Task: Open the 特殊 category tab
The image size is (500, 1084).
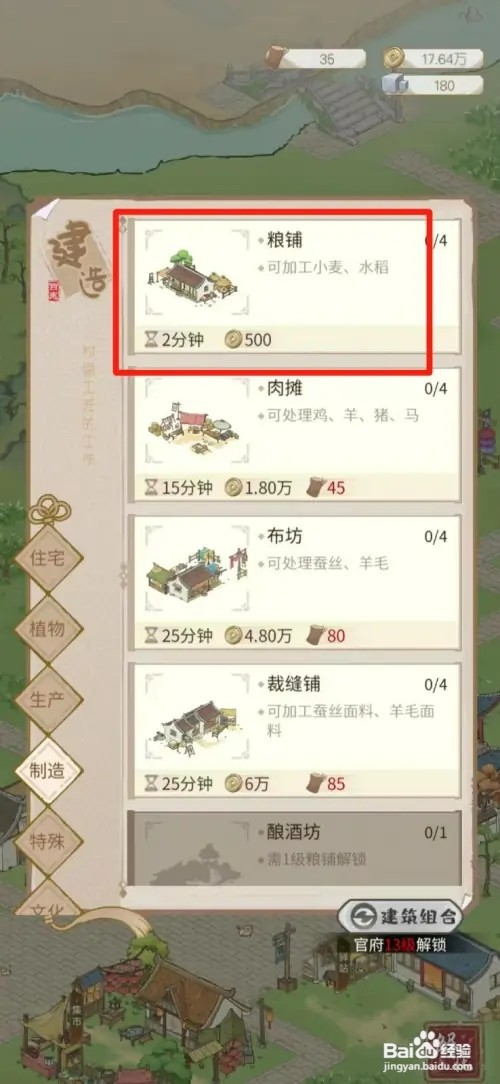Action: [x=48, y=841]
